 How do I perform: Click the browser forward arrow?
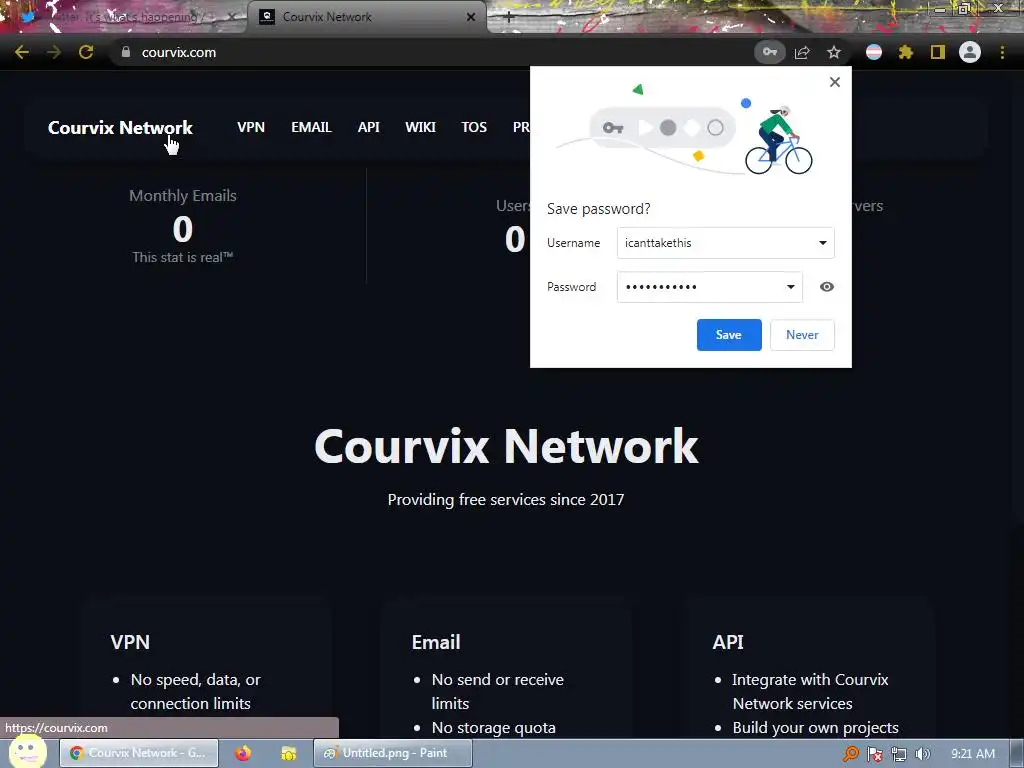pos(54,52)
